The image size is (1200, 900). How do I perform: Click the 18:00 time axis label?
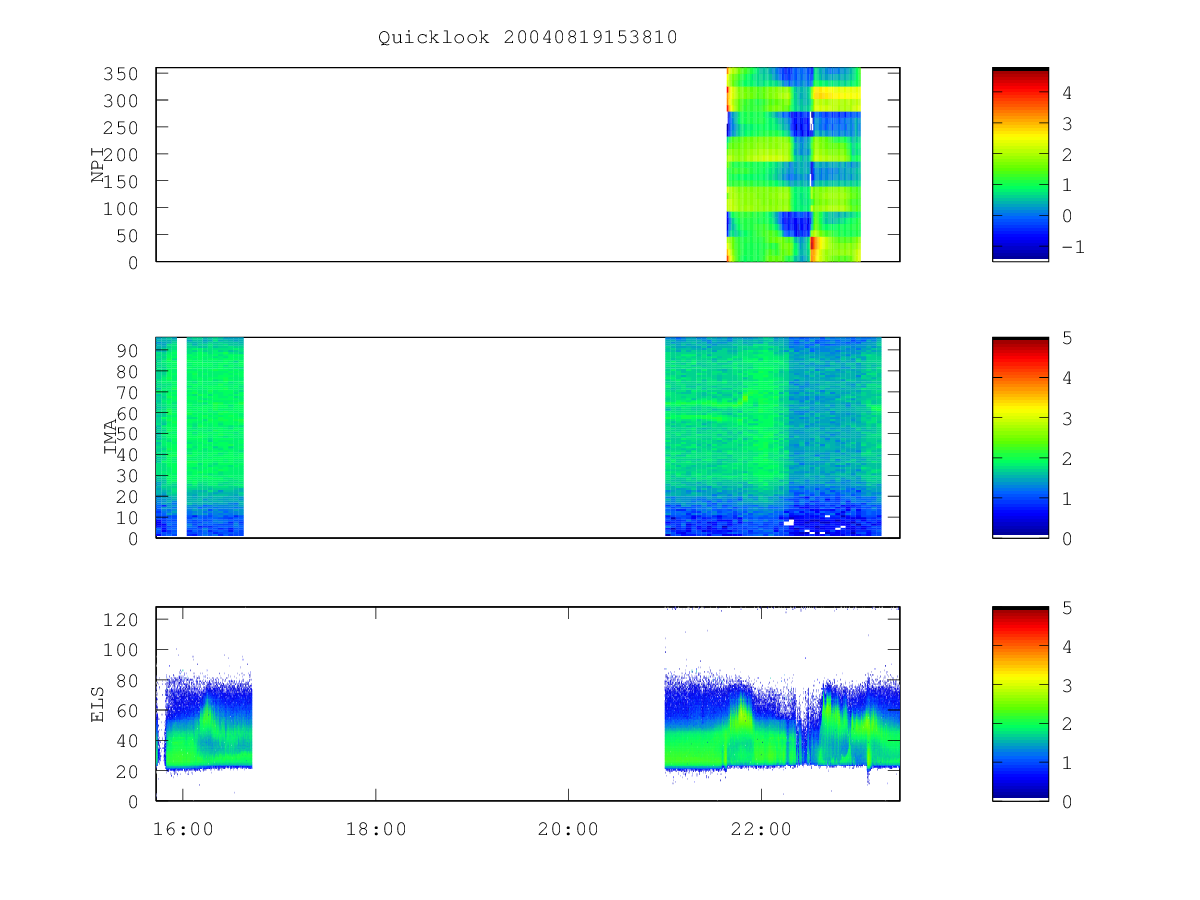(376, 829)
